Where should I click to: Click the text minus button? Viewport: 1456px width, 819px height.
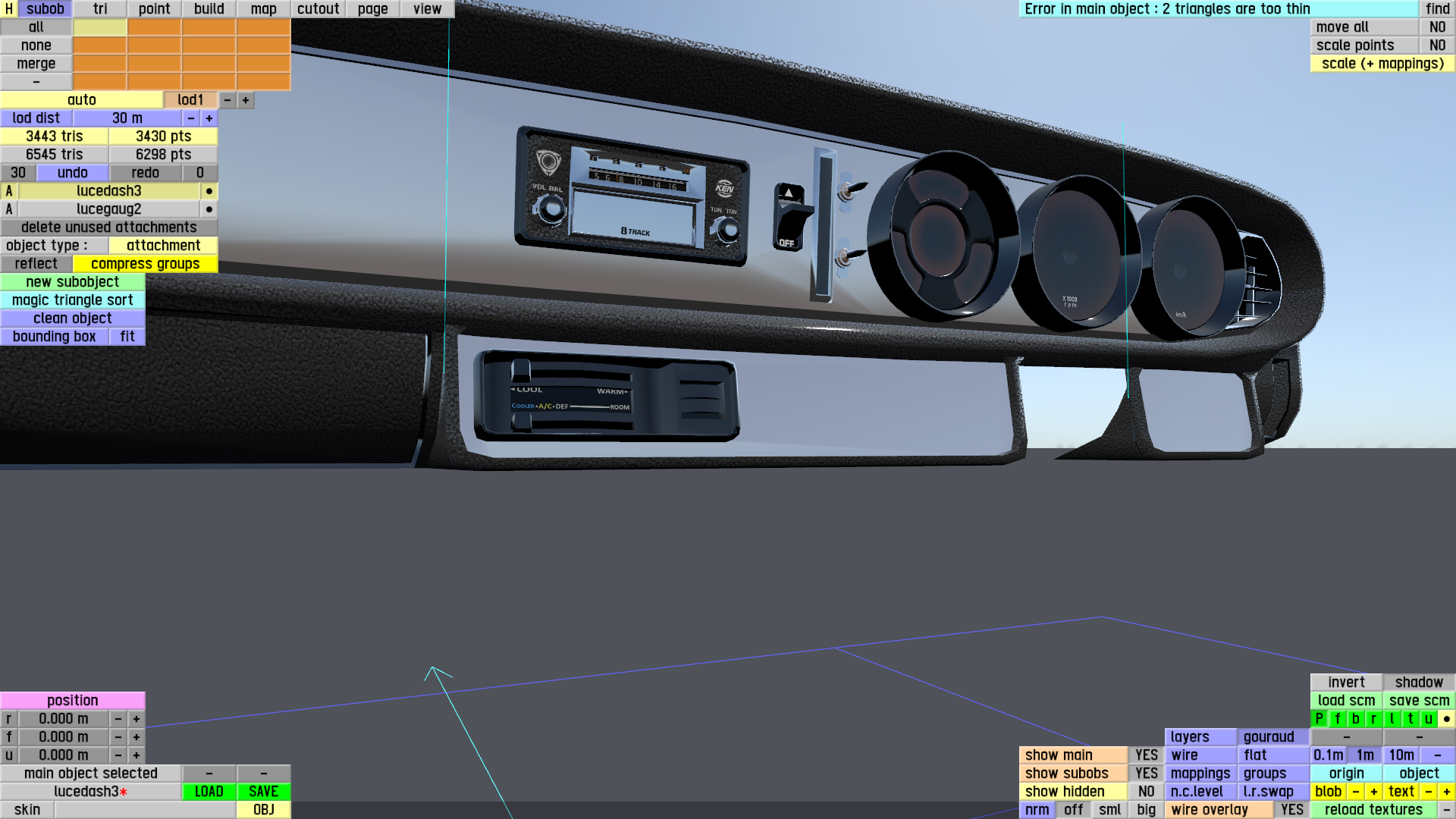click(1428, 791)
